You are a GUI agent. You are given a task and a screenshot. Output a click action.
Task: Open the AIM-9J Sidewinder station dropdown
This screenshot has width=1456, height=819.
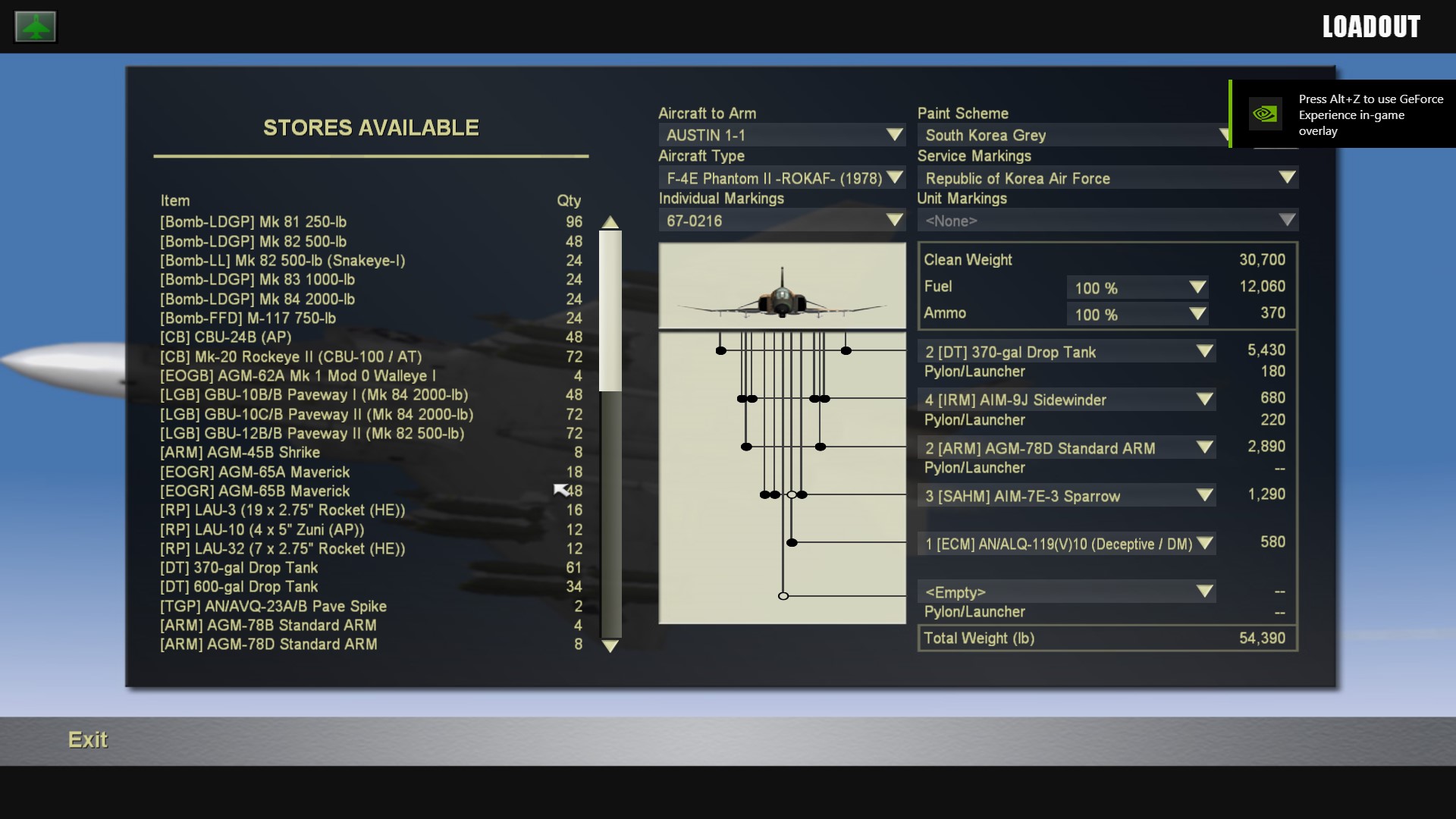coord(1067,400)
